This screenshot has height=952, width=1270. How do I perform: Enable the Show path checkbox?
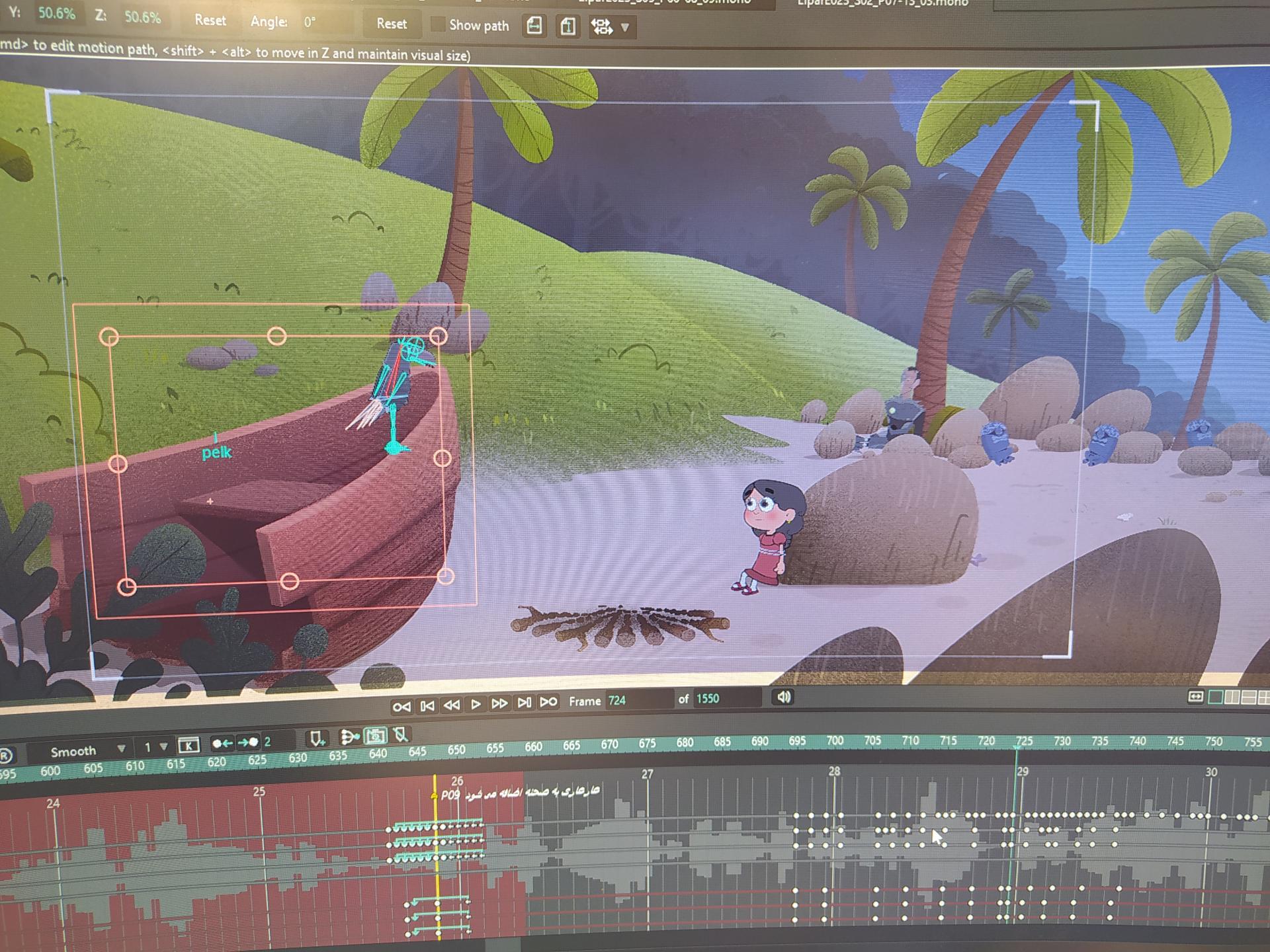(437, 24)
